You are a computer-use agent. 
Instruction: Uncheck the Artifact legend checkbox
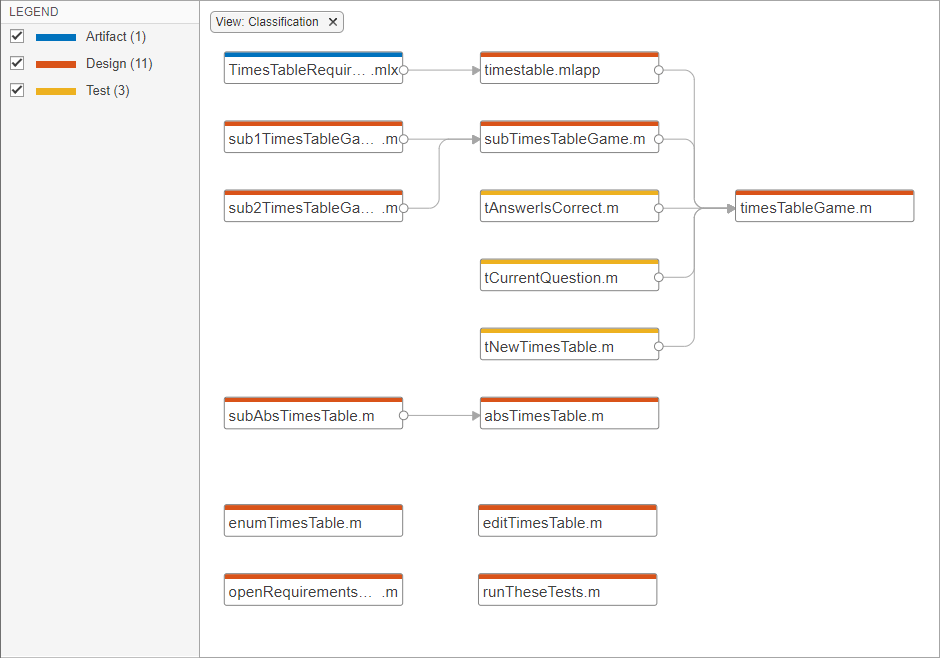(x=17, y=37)
